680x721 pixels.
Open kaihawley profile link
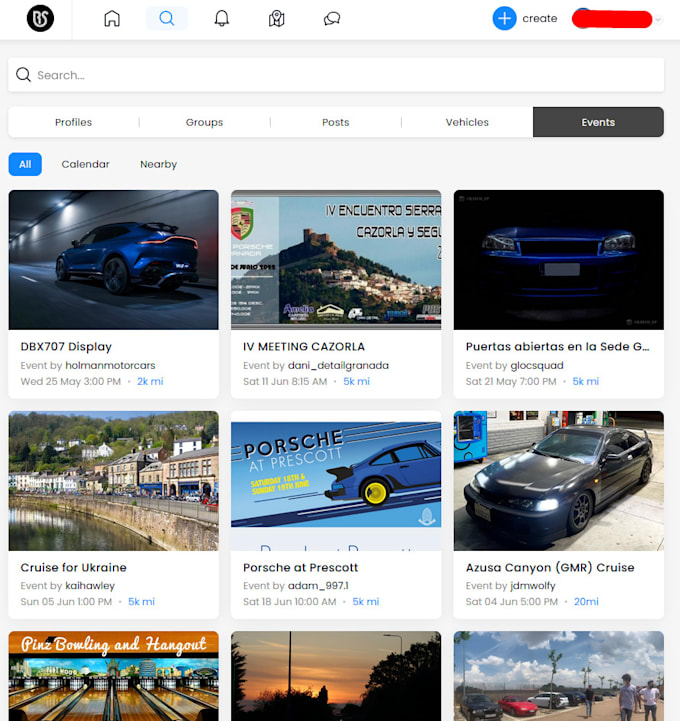90,586
